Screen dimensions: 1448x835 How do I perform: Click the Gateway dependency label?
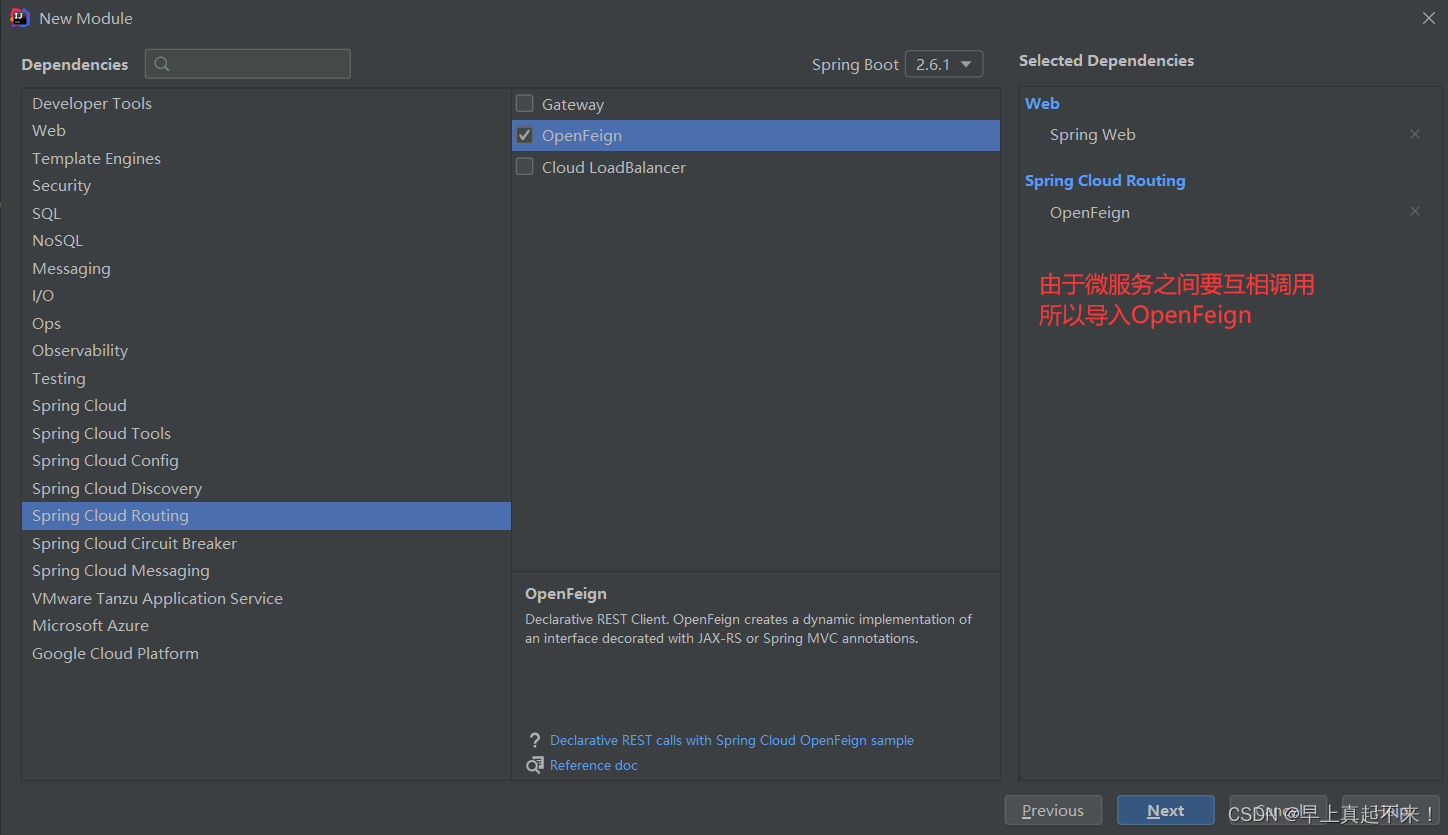573,104
